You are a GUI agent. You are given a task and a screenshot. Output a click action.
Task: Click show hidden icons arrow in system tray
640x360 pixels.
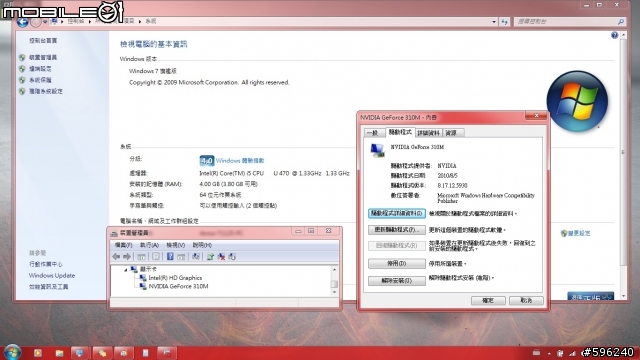click(x=549, y=353)
